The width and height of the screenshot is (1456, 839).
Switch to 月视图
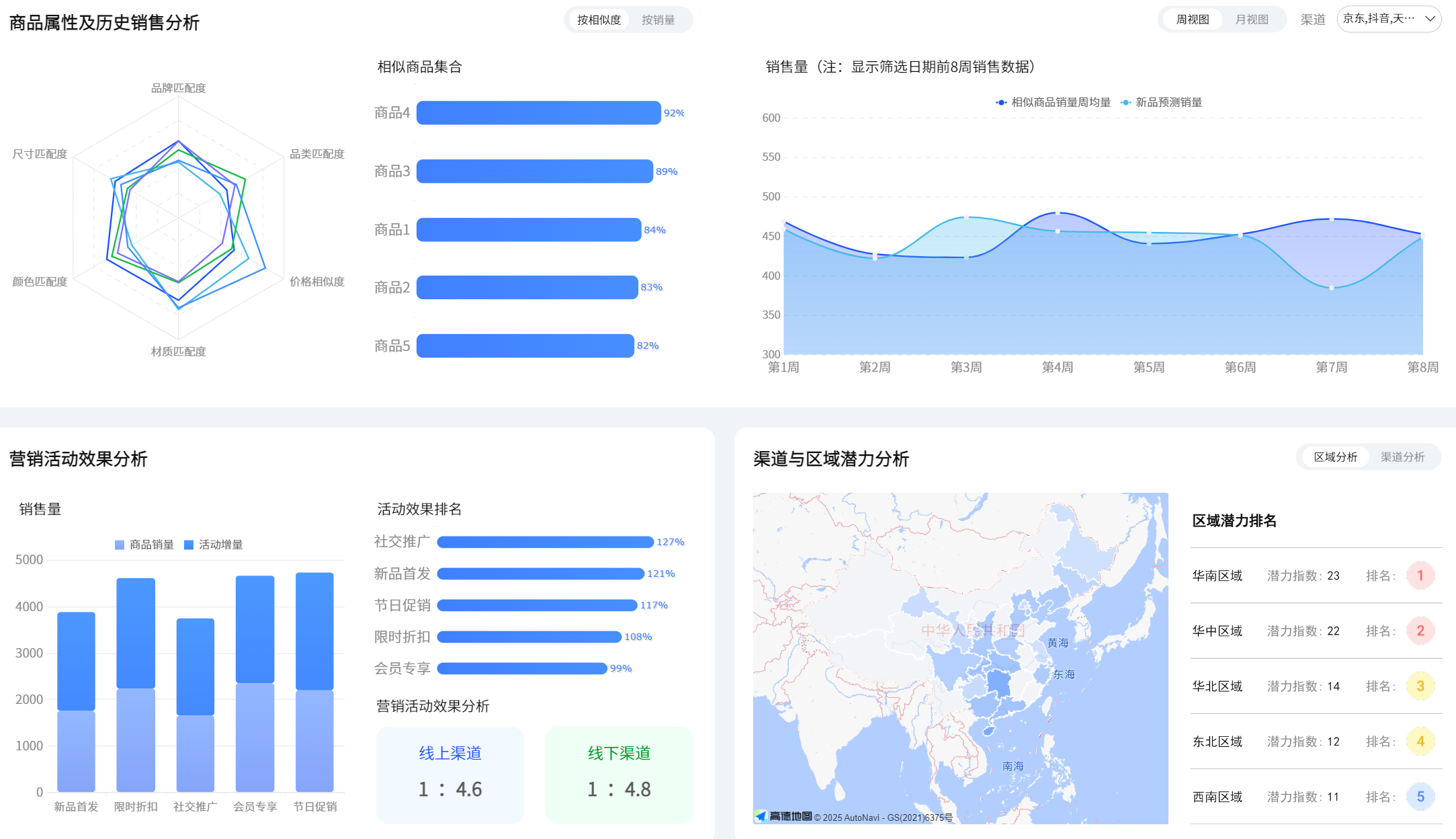coord(1251,19)
